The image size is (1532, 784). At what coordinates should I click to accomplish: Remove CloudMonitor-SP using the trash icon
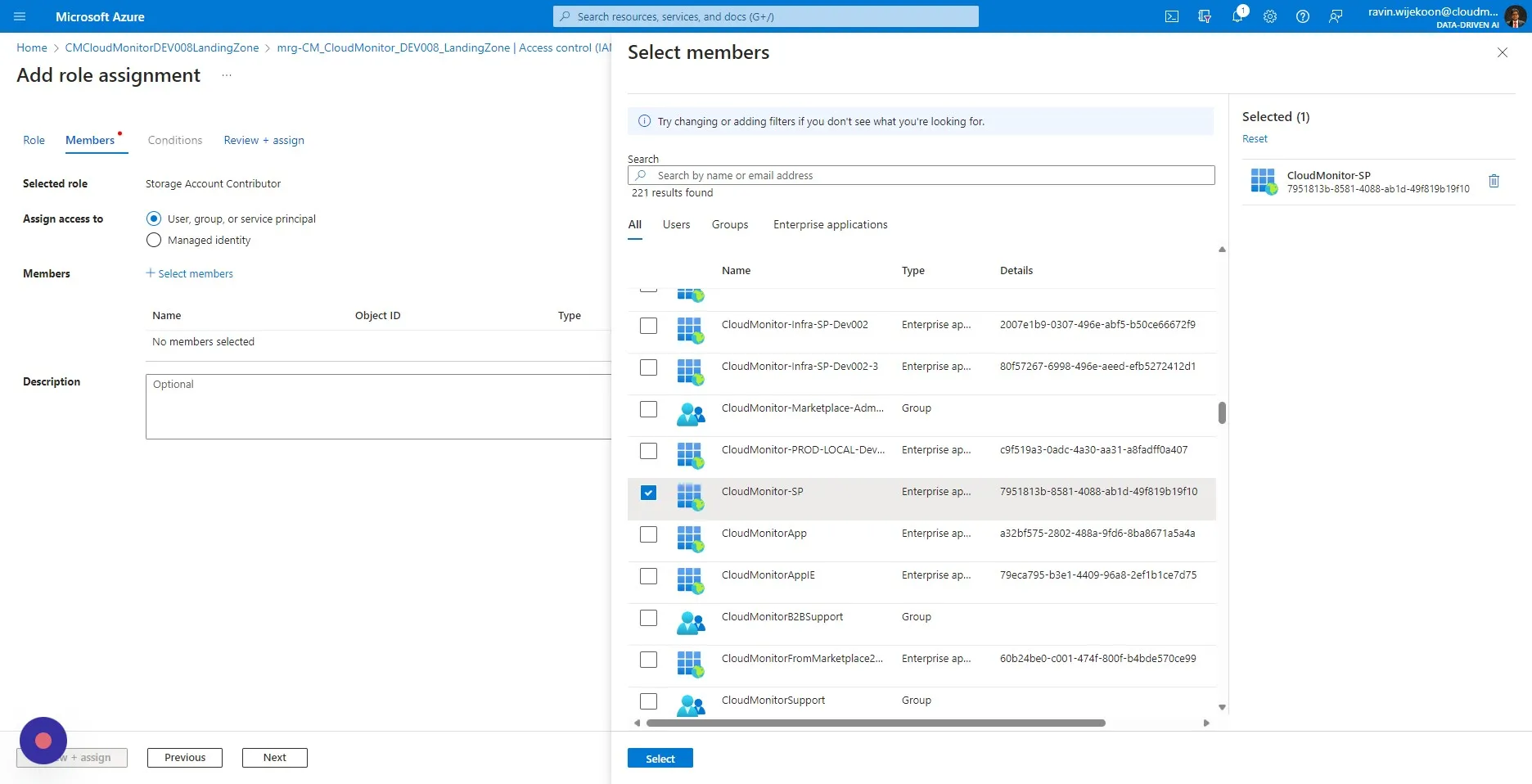(1494, 181)
